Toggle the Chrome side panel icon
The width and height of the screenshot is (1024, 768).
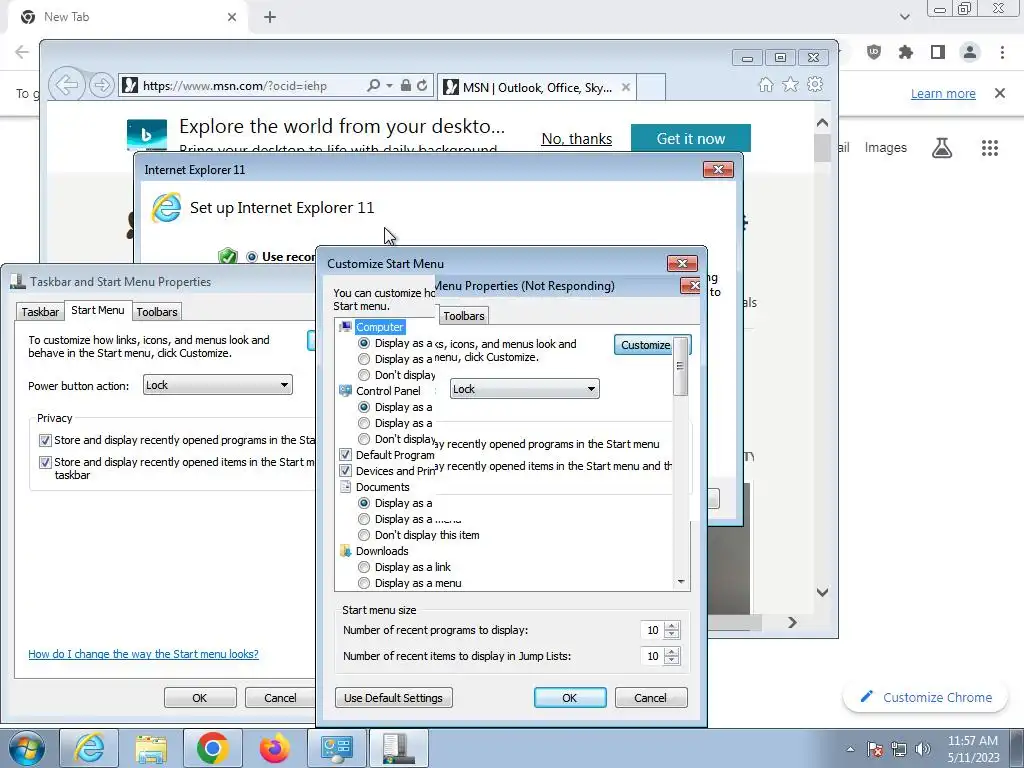tap(938, 52)
